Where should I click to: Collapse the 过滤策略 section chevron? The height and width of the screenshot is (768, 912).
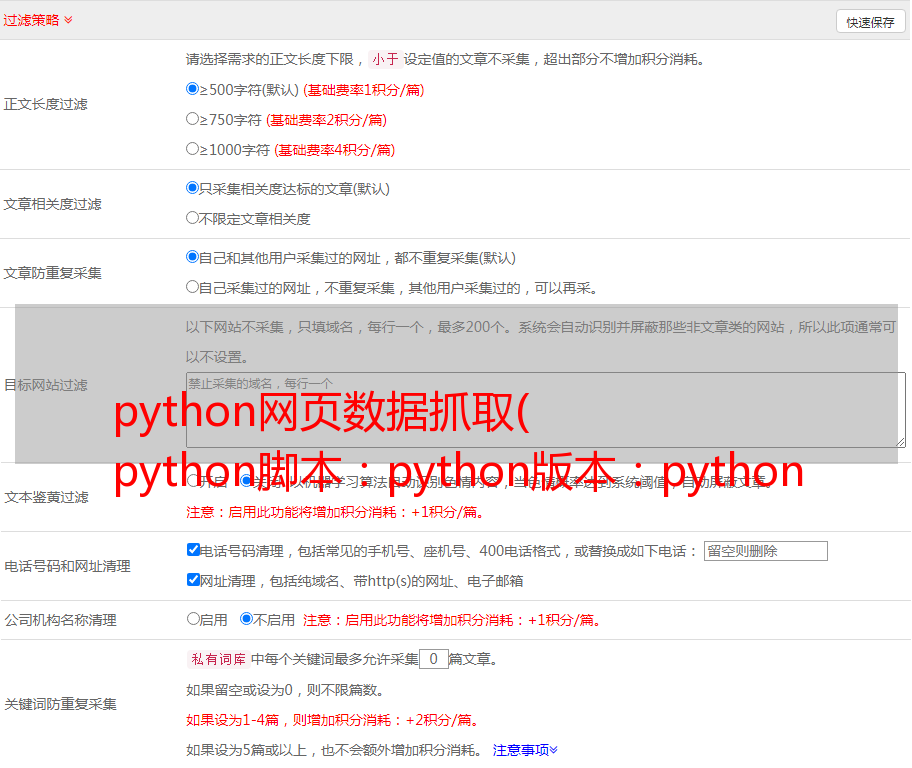pyautogui.click(x=68, y=20)
